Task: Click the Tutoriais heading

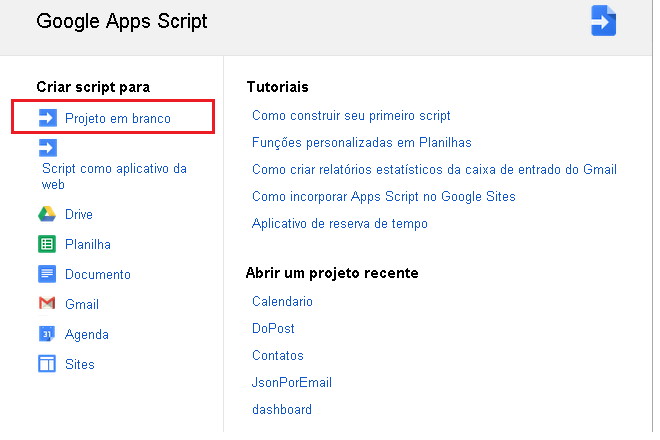Action: pyautogui.click(x=277, y=87)
